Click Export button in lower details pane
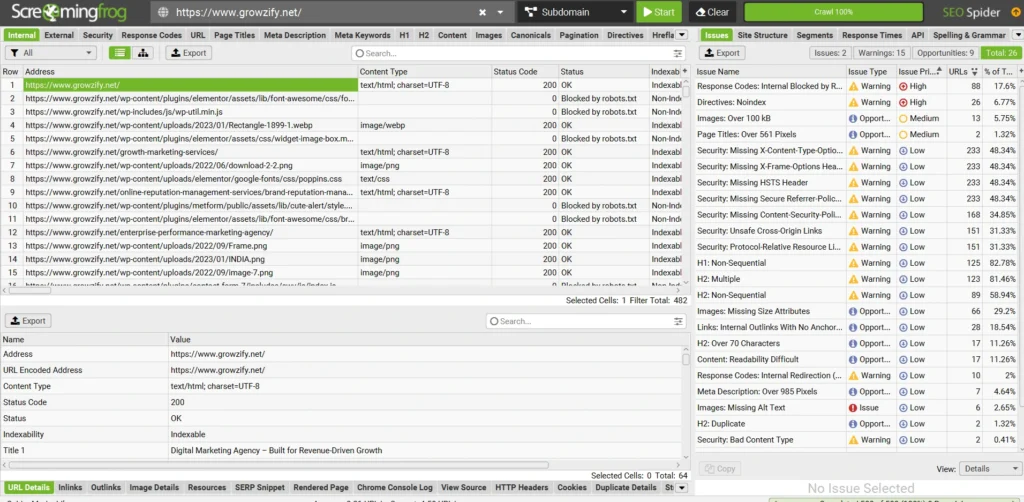The image size is (1024, 502). pyautogui.click(x=28, y=321)
